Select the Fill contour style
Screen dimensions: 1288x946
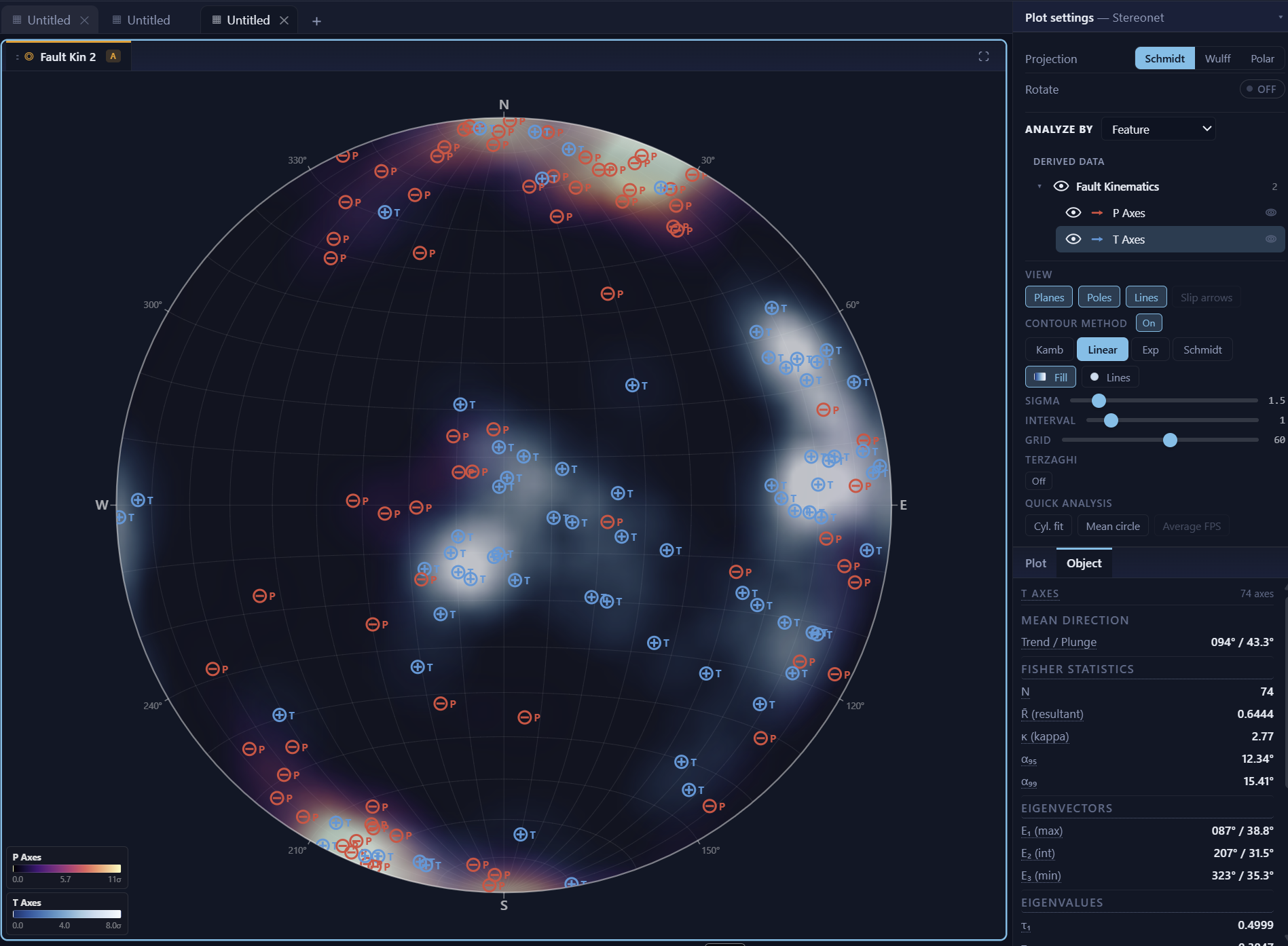[x=1050, y=377]
